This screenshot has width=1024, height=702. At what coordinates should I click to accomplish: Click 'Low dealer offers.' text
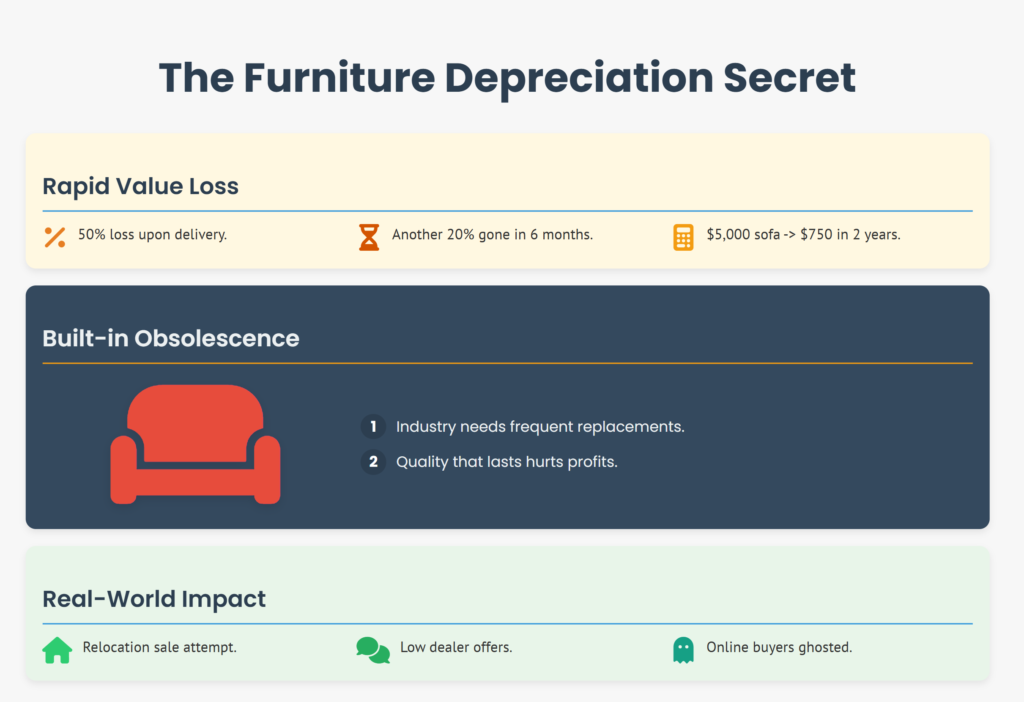tap(456, 647)
